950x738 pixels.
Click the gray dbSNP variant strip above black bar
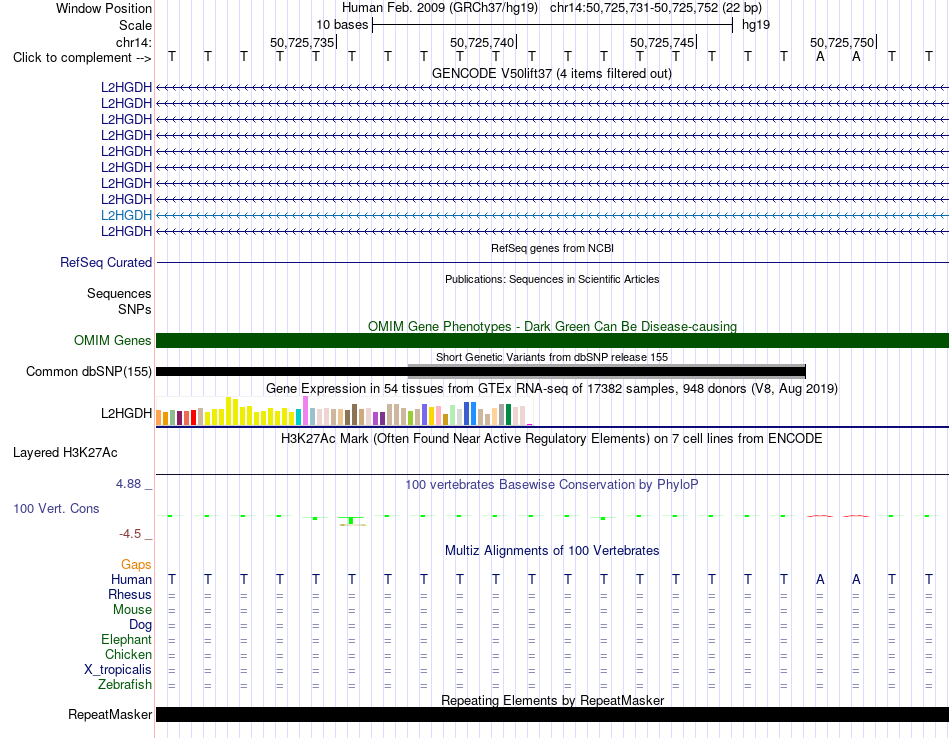[606, 366]
